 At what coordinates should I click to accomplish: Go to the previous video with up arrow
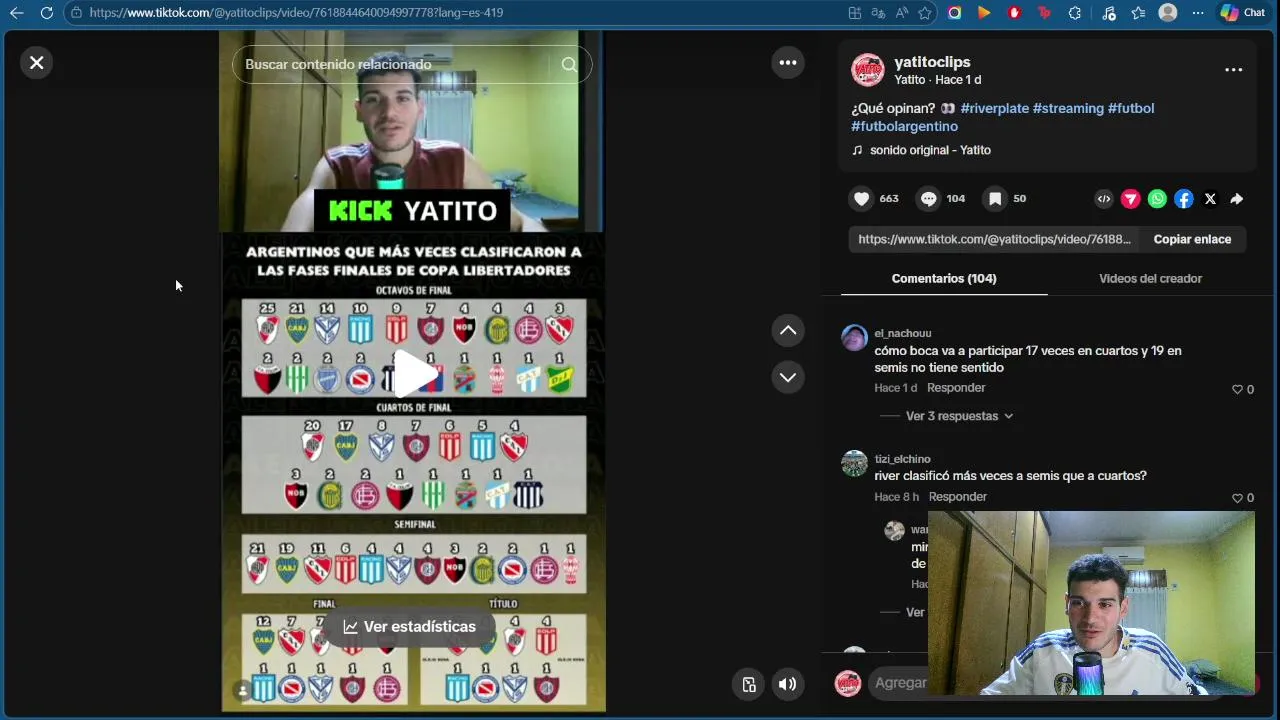788,330
